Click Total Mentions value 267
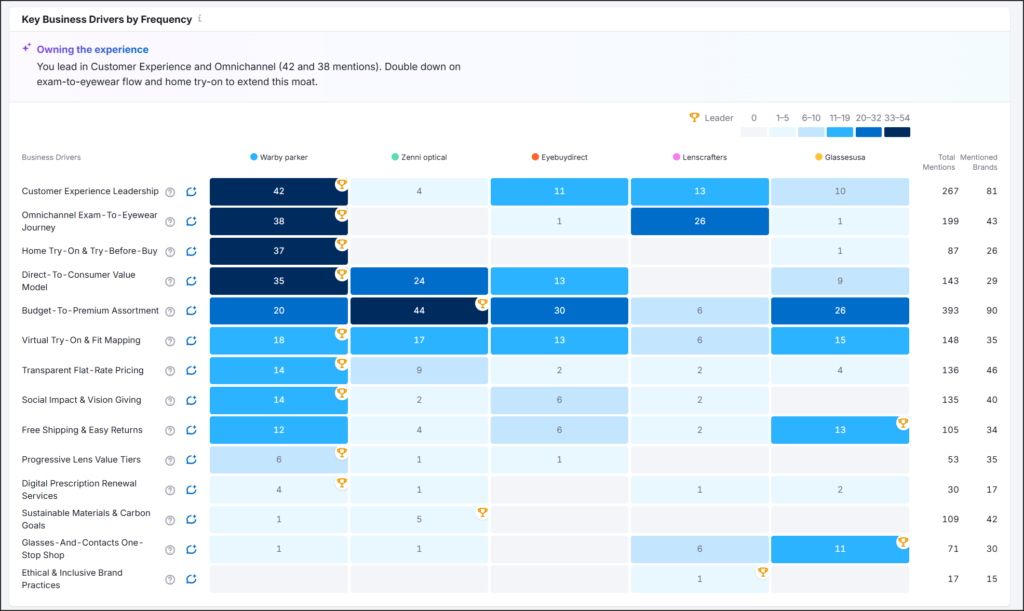 pos(950,191)
